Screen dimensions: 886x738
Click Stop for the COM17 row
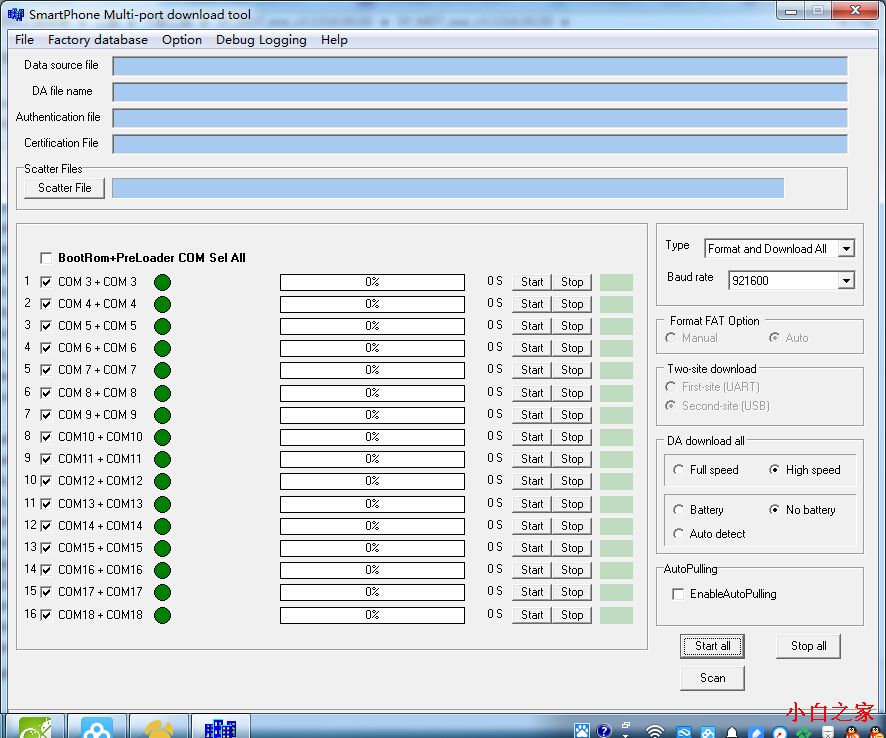coord(572,592)
